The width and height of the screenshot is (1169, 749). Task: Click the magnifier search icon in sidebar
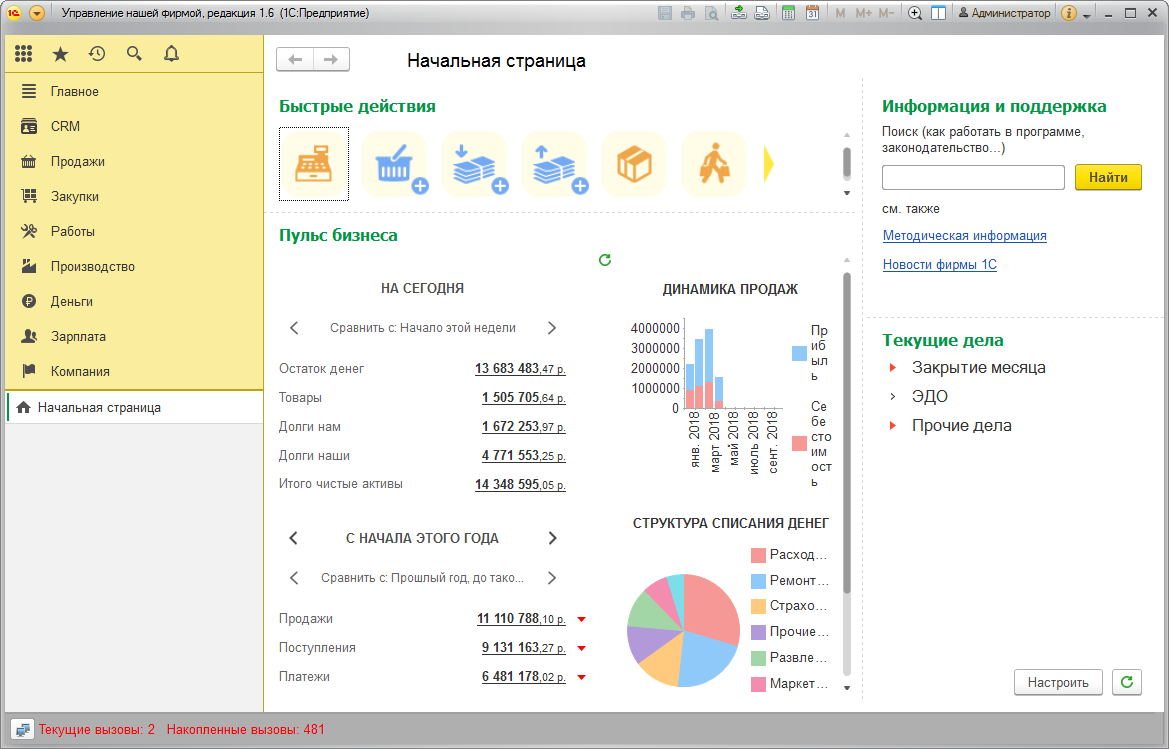coord(134,54)
